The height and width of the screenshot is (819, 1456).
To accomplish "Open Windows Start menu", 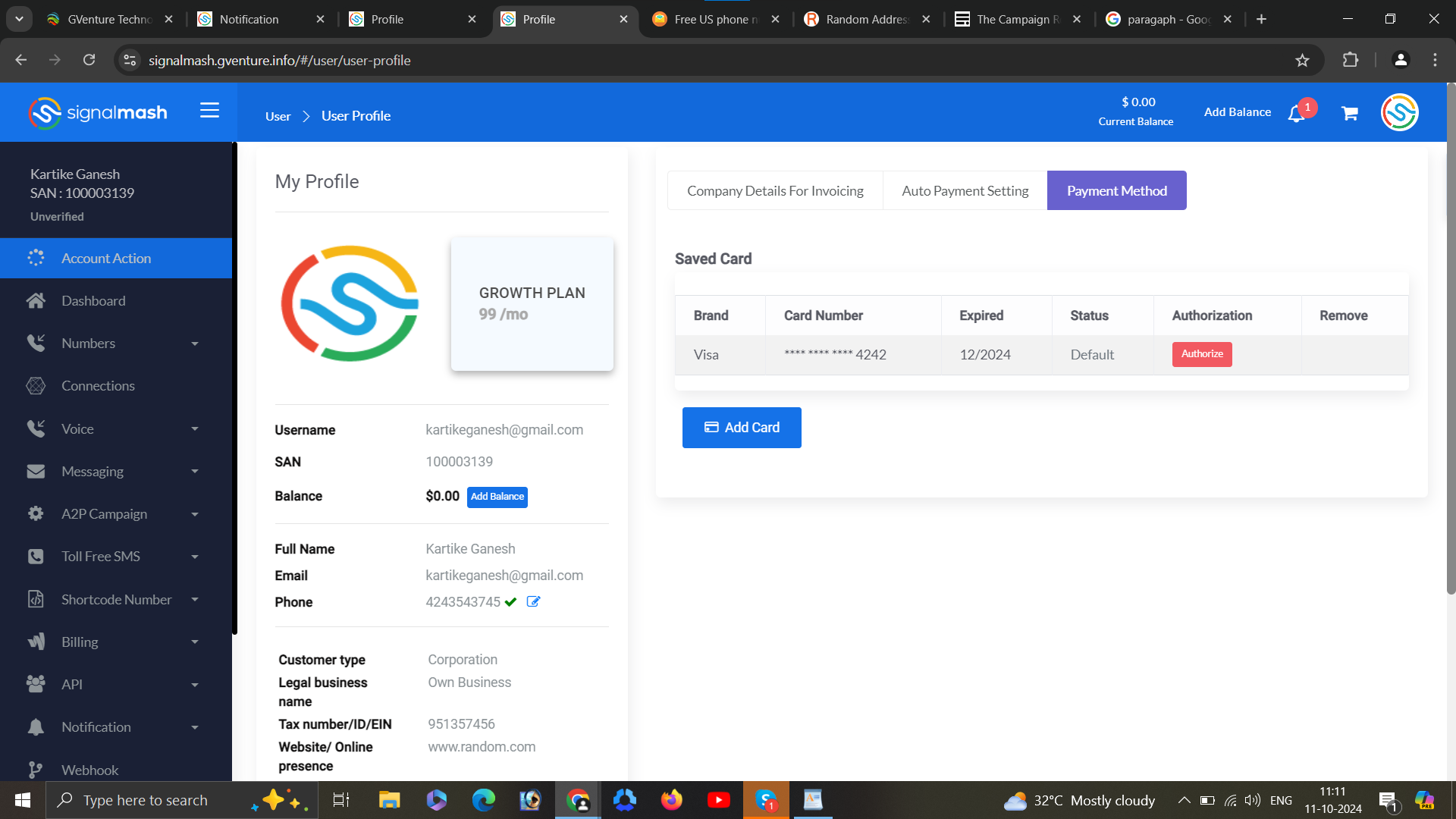I will pos(23,800).
